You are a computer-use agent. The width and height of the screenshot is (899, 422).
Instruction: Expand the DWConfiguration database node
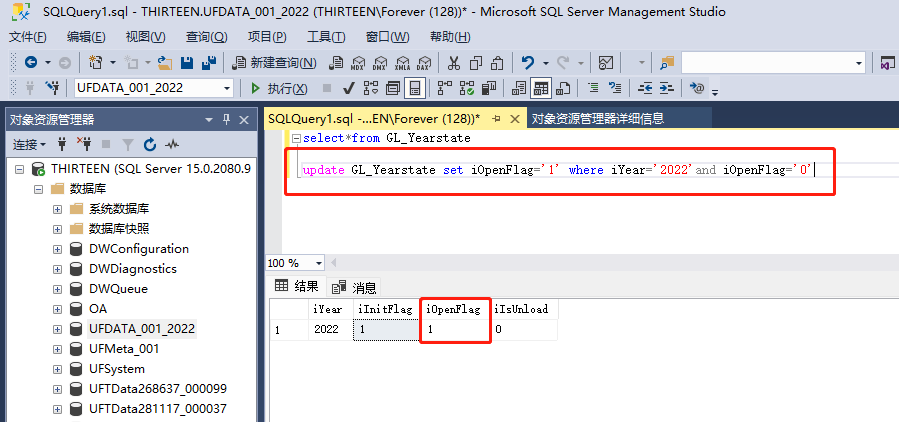coord(57,249)
